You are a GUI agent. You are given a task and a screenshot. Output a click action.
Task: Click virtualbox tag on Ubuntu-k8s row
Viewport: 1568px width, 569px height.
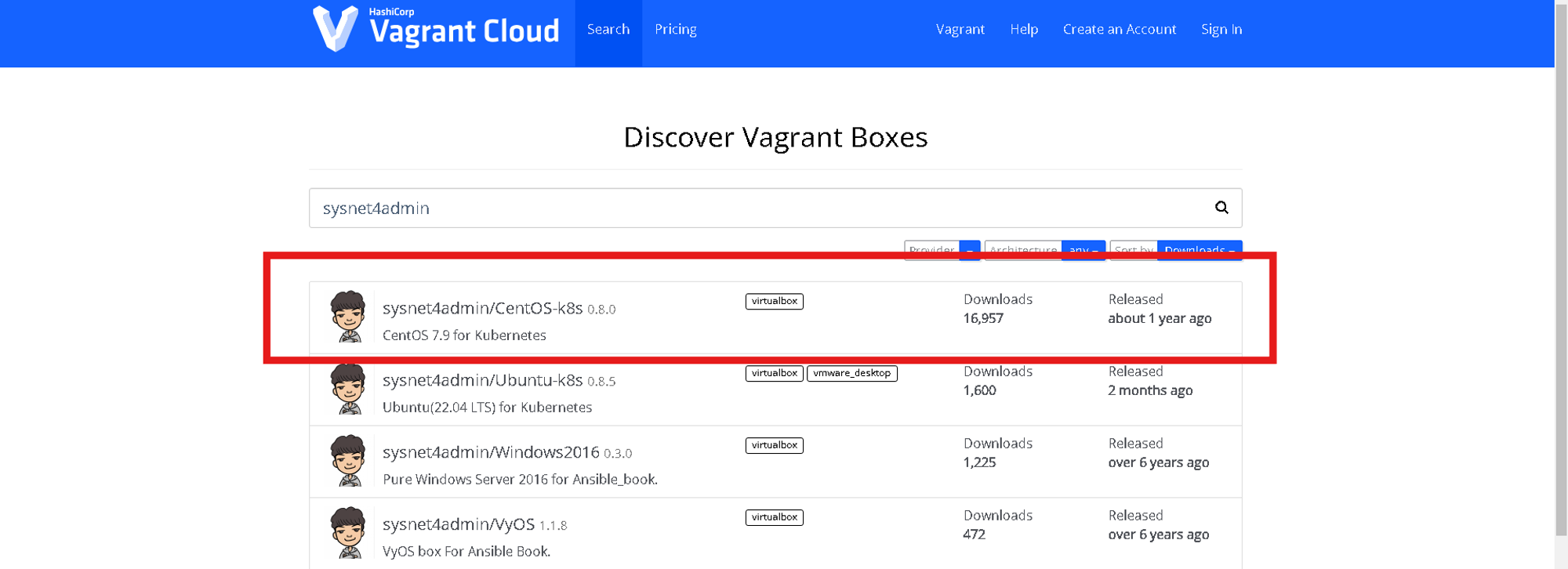pyautogui.click(x=775, y=373)
